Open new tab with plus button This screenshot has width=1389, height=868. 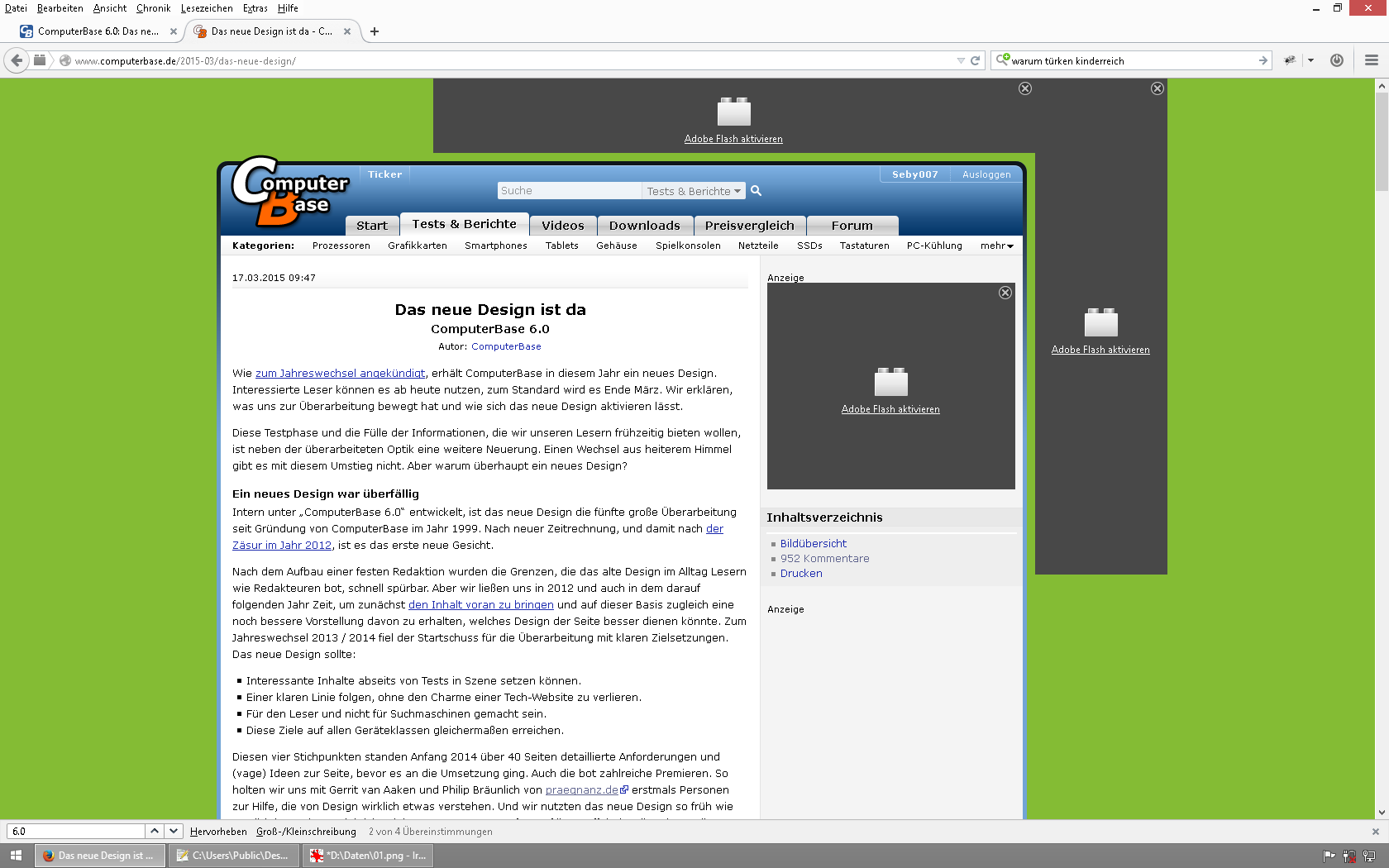pyautogui.click(x=375, y=31)
